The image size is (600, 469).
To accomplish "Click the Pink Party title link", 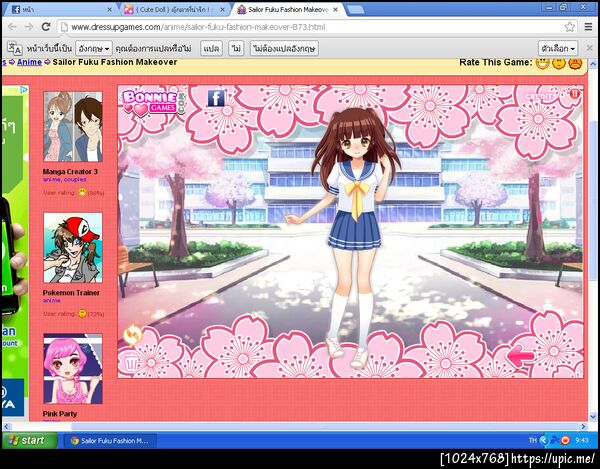I will pos(60,414).
